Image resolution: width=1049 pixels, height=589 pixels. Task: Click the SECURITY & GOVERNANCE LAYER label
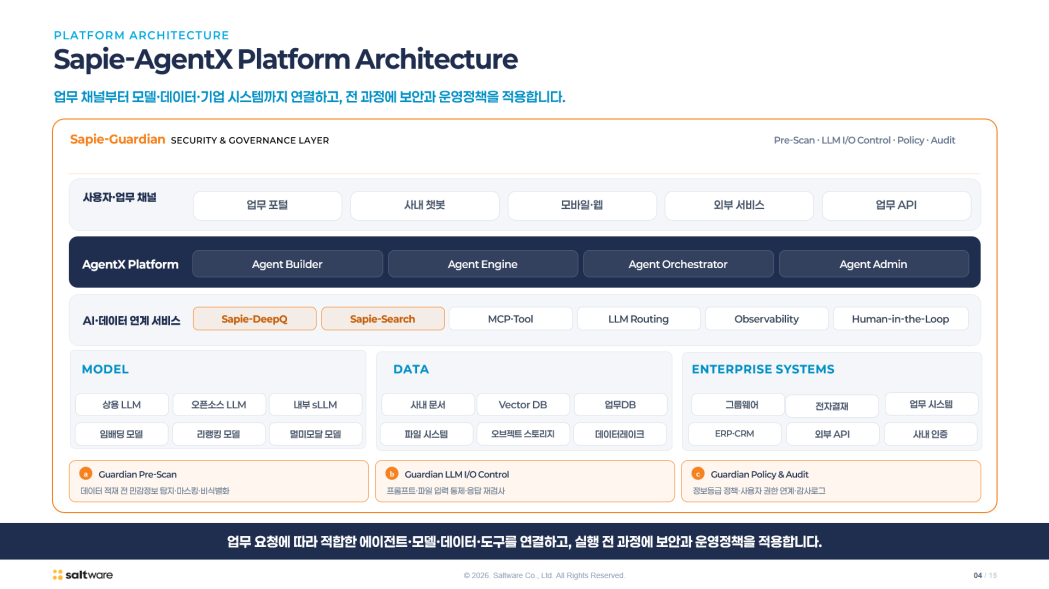(250, 141)
